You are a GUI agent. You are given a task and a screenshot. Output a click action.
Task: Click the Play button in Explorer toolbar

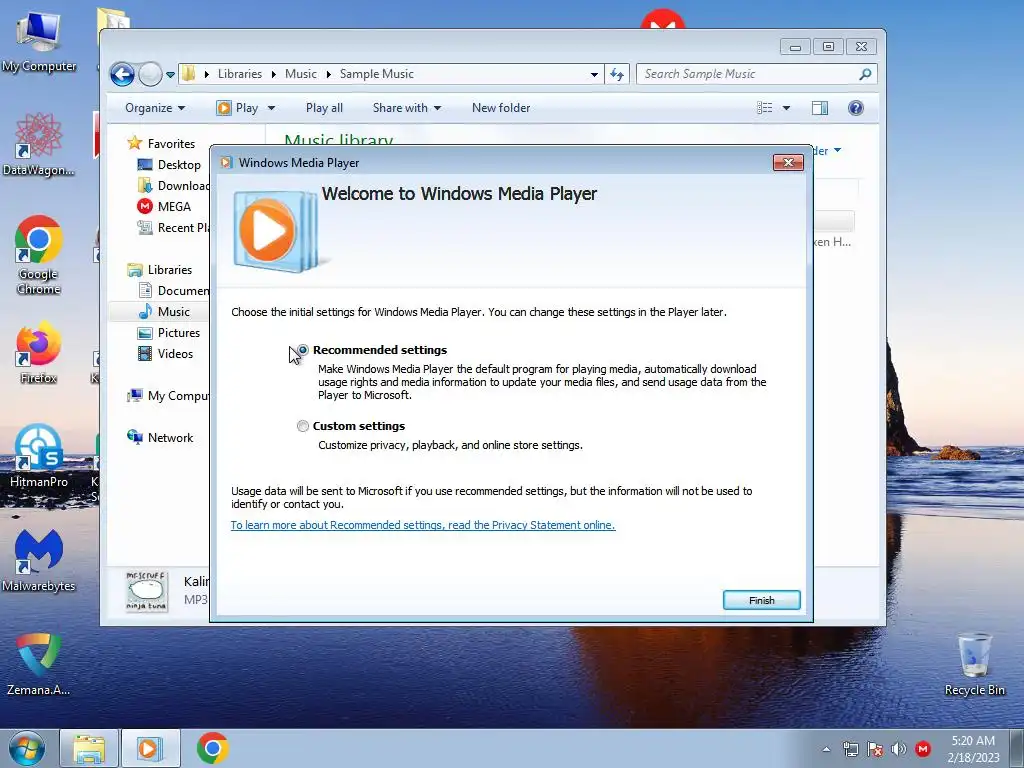[238, 108]
